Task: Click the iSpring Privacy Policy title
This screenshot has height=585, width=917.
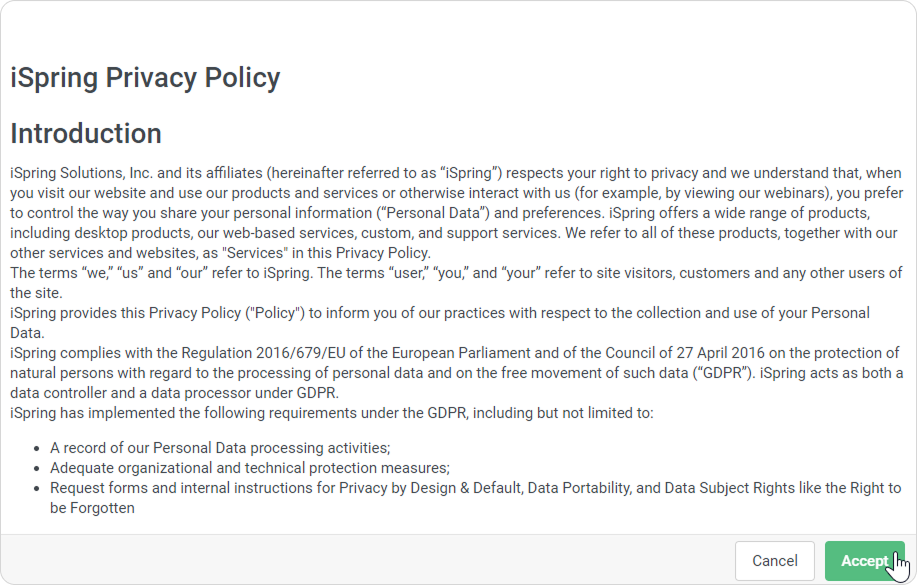Action: point(145,78)
